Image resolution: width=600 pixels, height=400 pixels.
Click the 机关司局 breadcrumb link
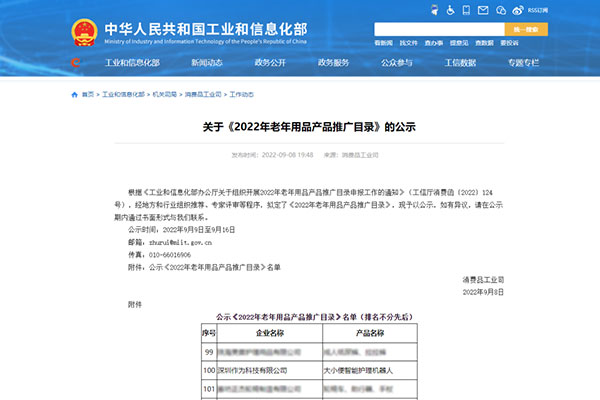click(x=165, y=95)
